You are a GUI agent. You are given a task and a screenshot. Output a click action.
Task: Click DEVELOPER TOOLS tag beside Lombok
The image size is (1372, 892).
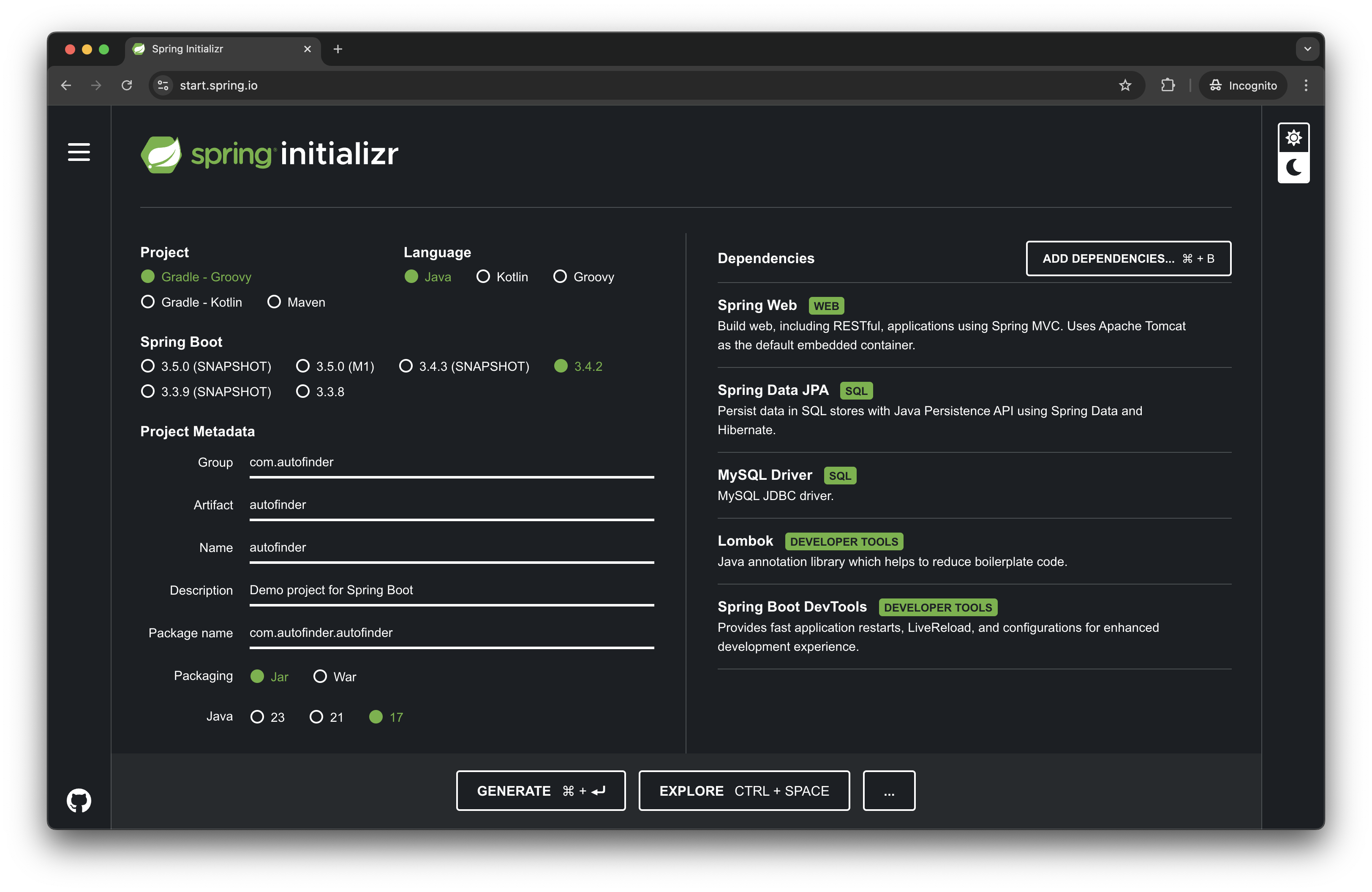point(844,541)
